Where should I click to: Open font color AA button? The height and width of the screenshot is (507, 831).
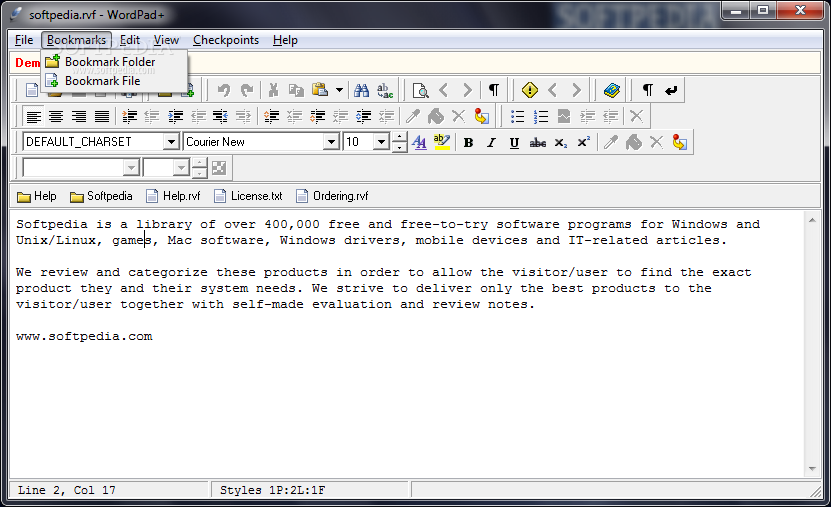(x=419, y=142)
